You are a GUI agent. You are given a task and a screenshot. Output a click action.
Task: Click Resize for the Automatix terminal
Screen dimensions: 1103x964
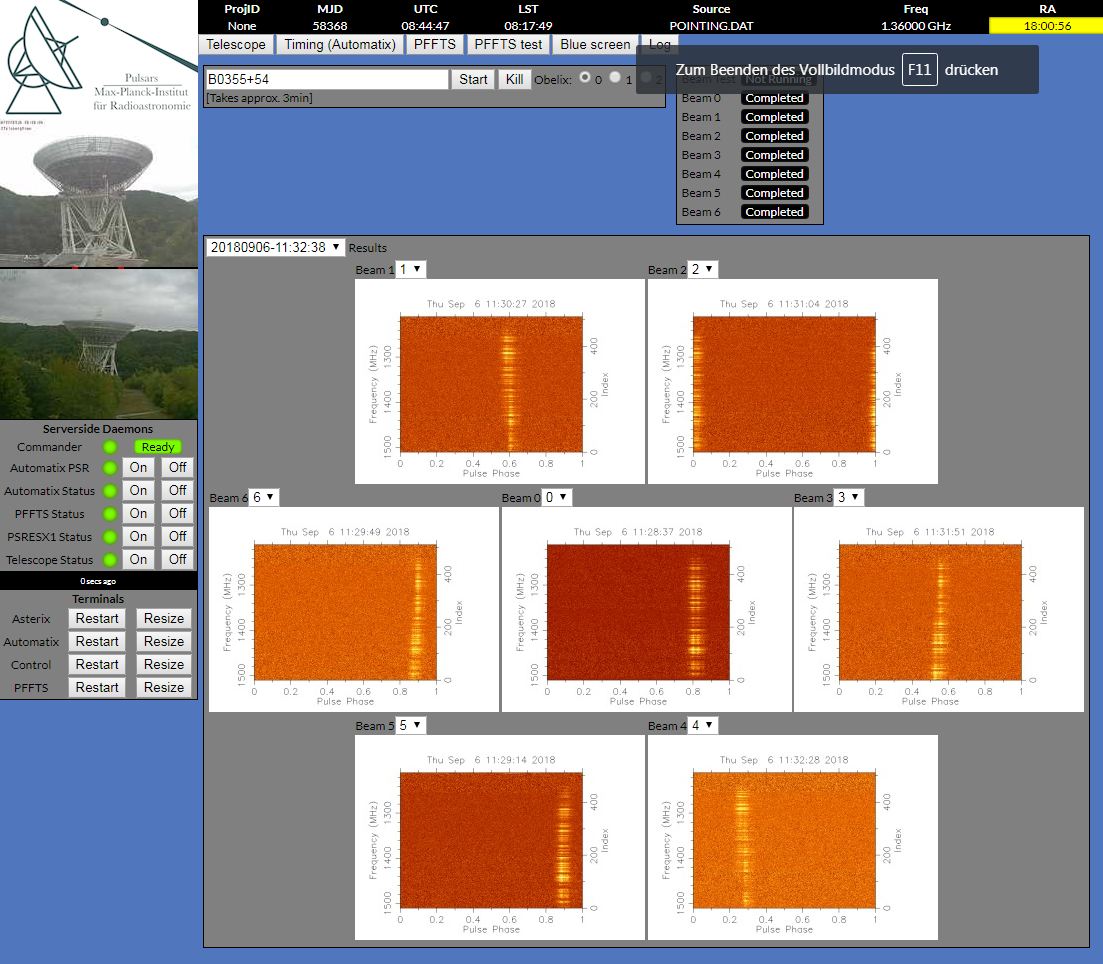[164, 642]
